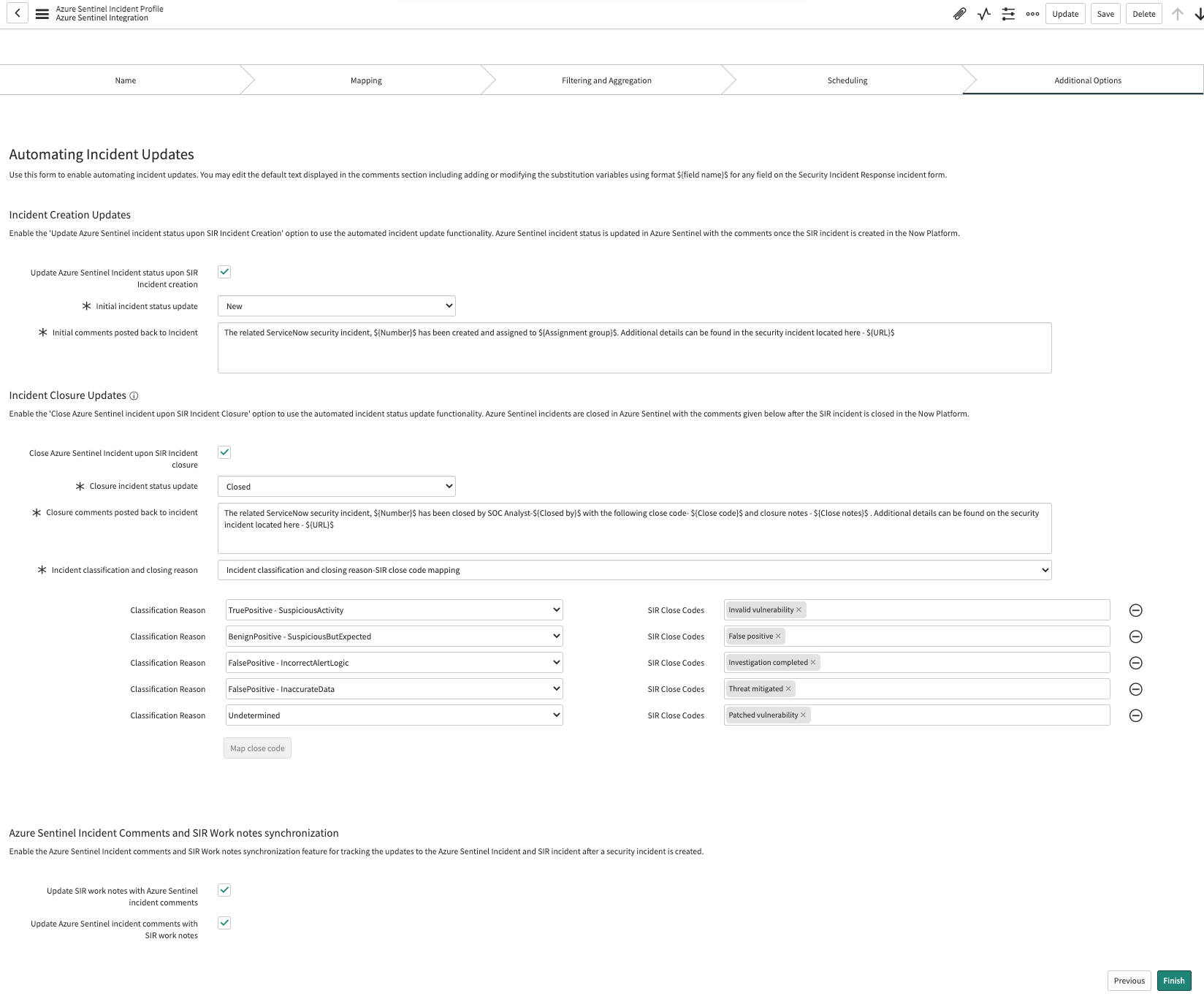Click the Map close code button
1204x996 pixels.
pos(257,748)
